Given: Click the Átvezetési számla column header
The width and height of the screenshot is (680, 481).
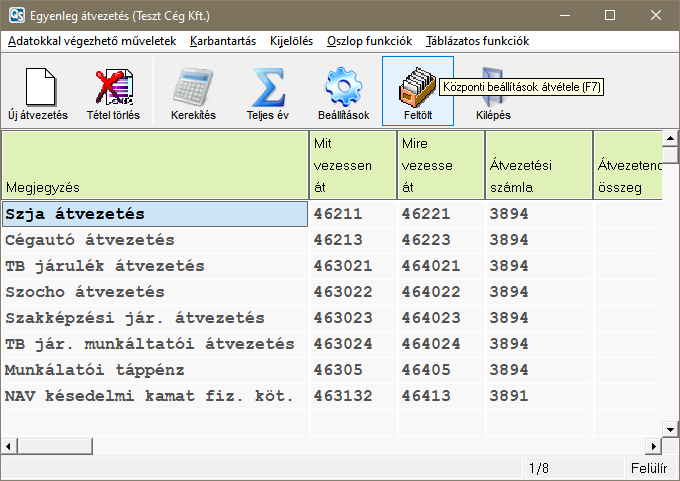Looking at the screenshot, I should point(536,166).
